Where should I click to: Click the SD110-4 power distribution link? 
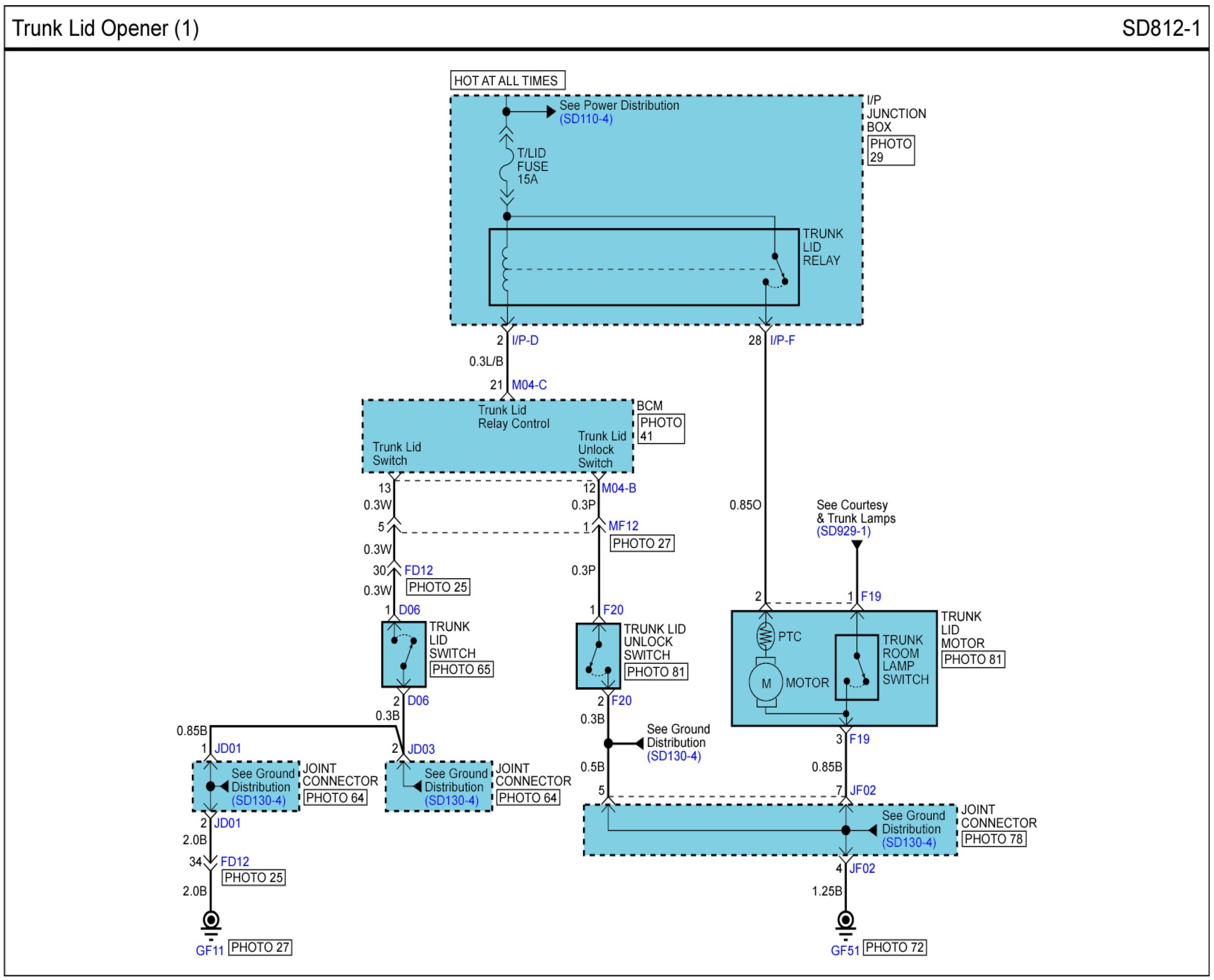[585, 119]
